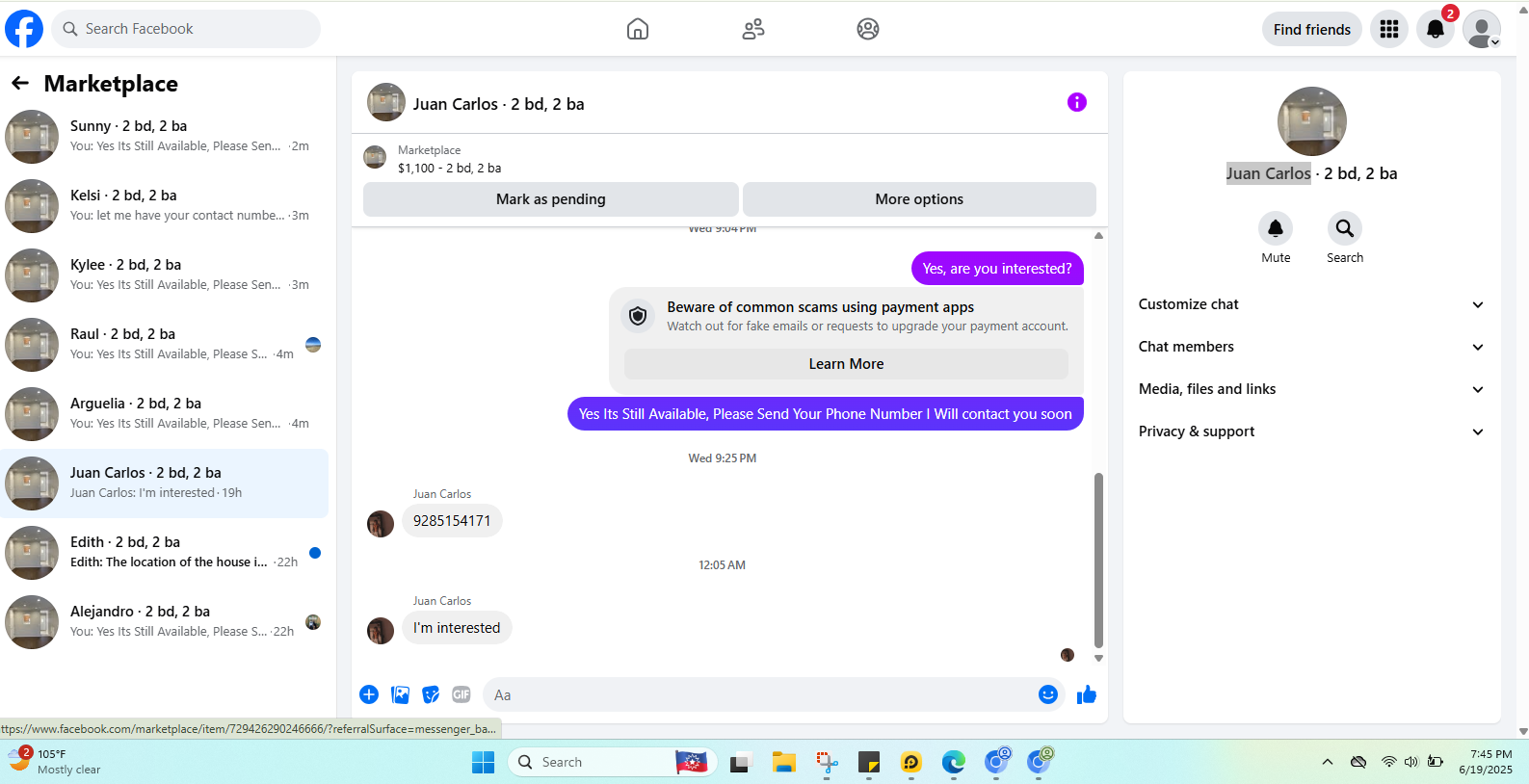Viewport: 1529px width, 784px height.
Task: Choose a GIF with the GIF icon
Action: coord(461,694)
